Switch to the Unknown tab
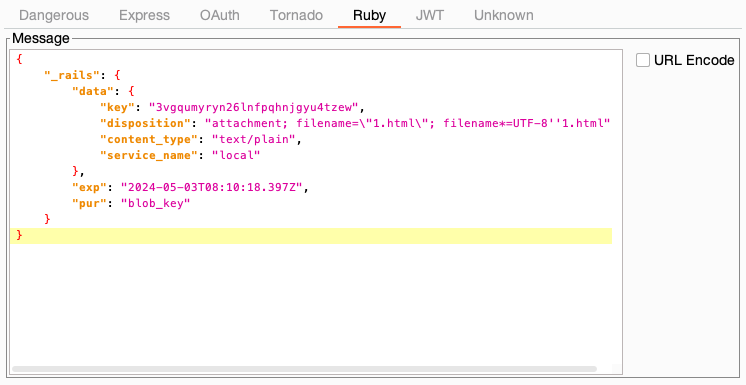The width and height of the screenshot is (746, 385). click(503, 15)
